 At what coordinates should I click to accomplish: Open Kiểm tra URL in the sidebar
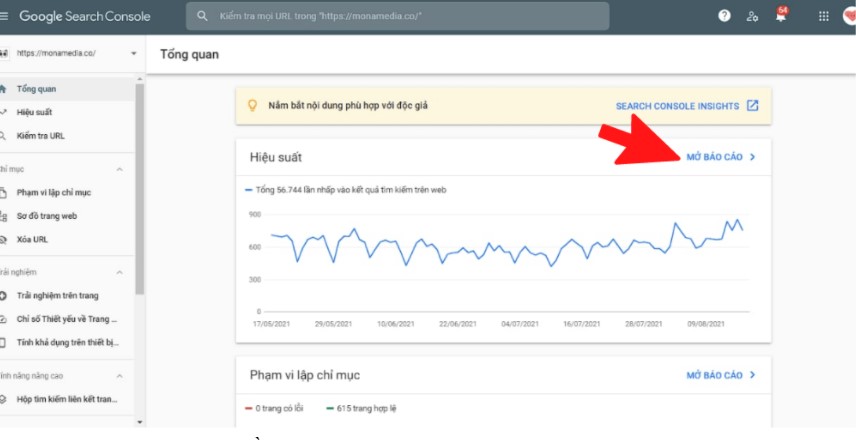pos(67,136)
